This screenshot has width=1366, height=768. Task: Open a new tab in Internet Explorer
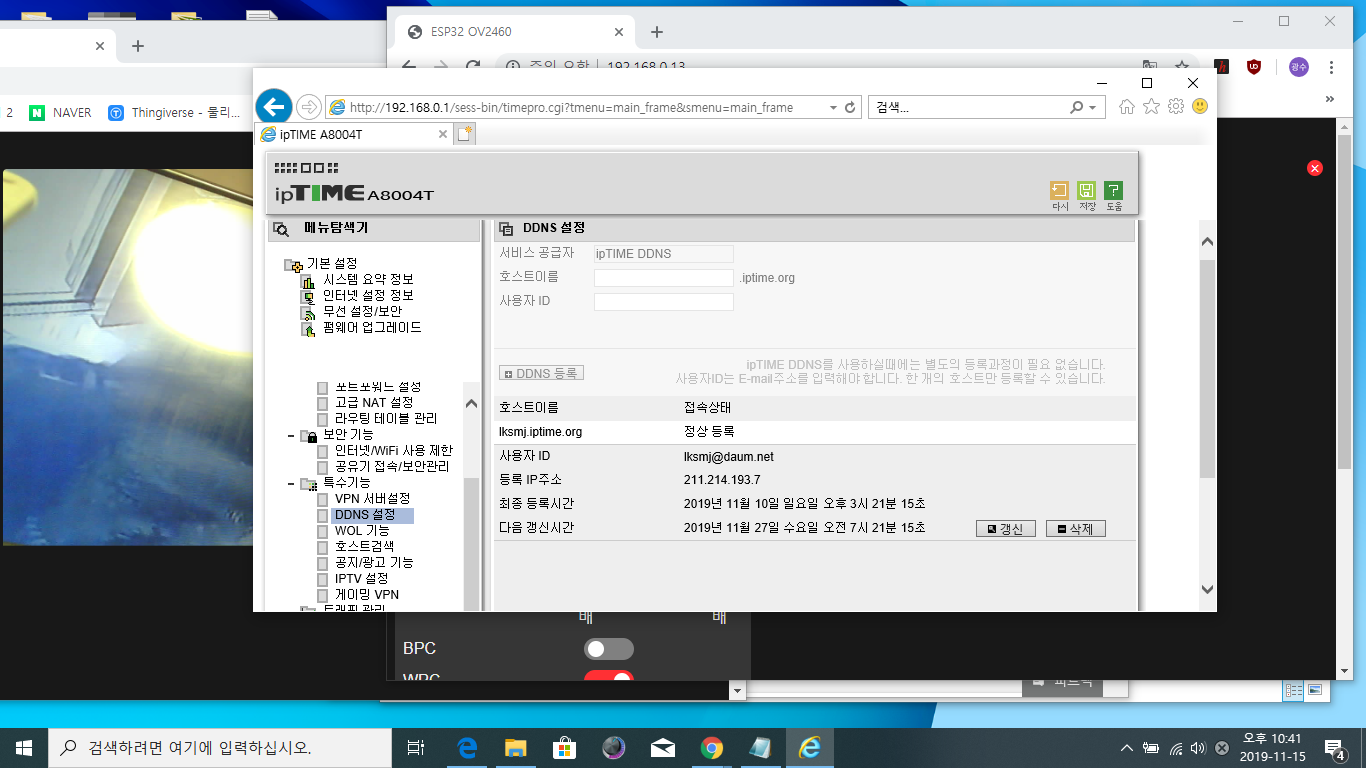point(465,134)
